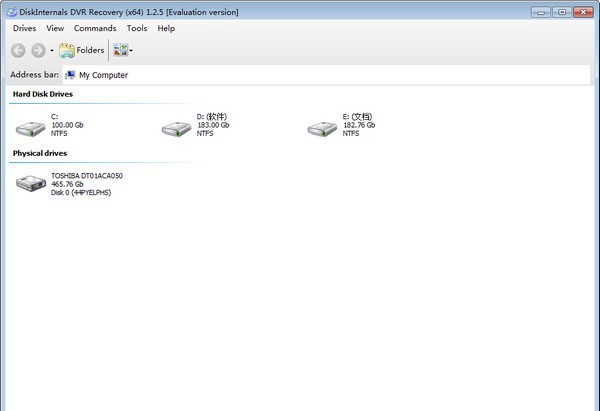The height and width of the screenshot is (411, 600).
Task: Select the E: (文档) drive icon
Action: click(322, 129)
